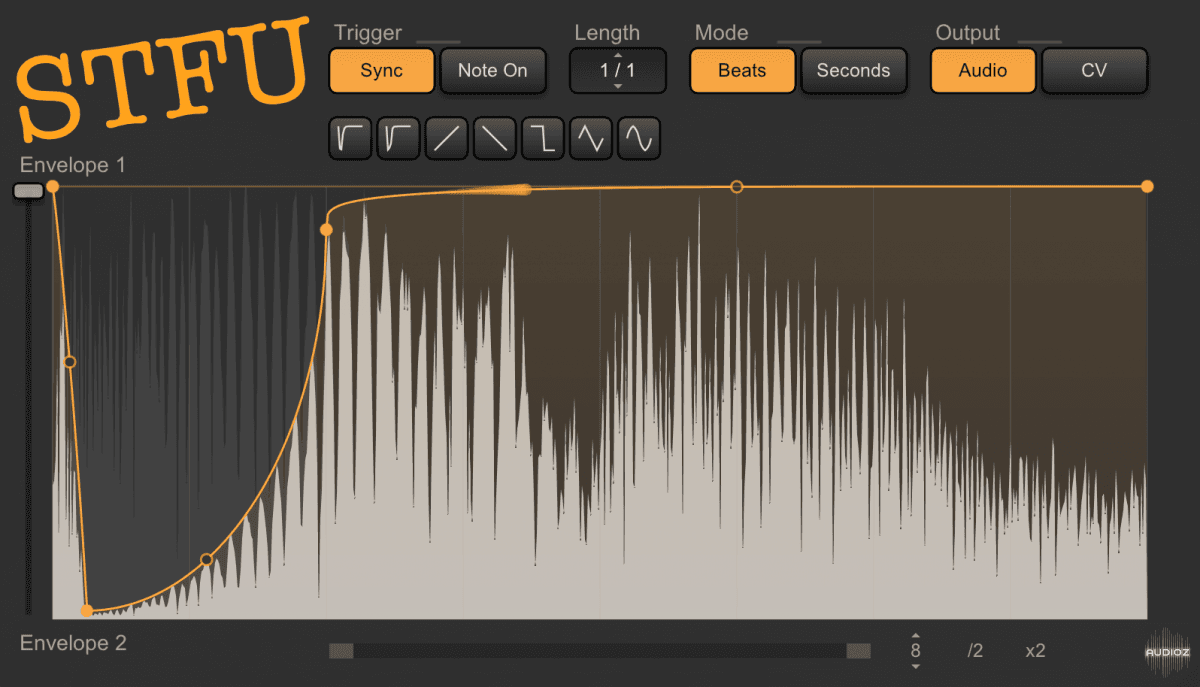1200x687 pixels.
Task: Set mode to Beats
Action: click(742, 71)
